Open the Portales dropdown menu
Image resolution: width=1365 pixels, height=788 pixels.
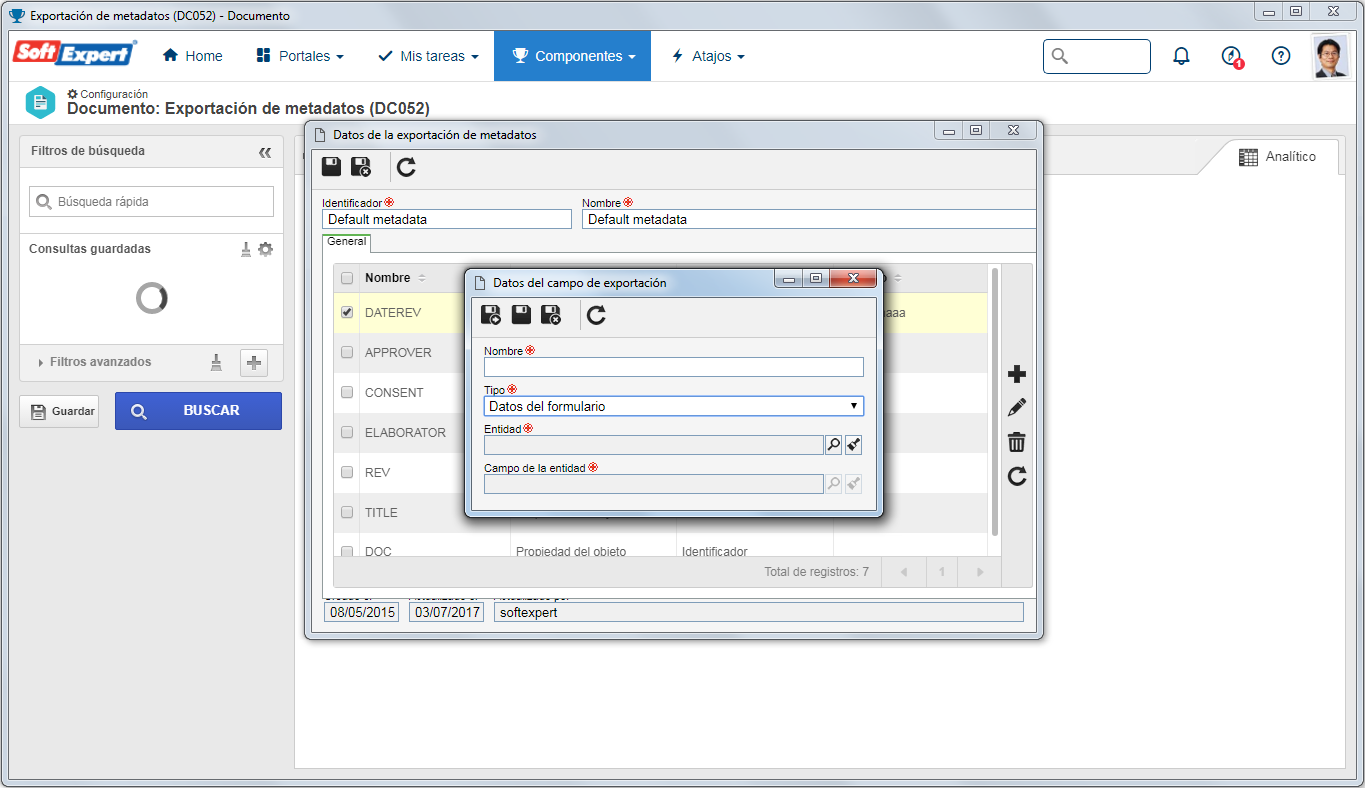(x=300, y=56)
